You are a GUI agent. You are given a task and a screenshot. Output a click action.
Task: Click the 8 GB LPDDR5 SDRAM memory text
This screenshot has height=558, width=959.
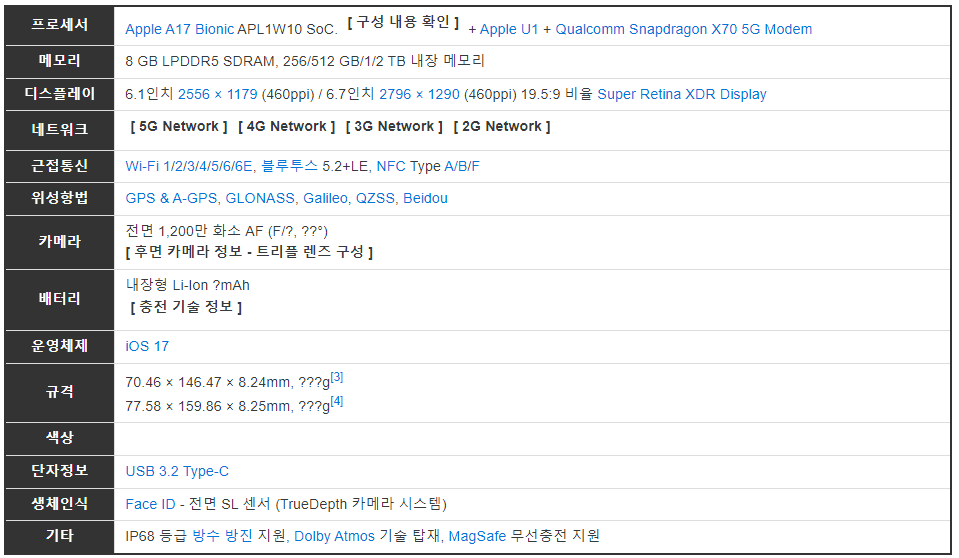[200, 61]
